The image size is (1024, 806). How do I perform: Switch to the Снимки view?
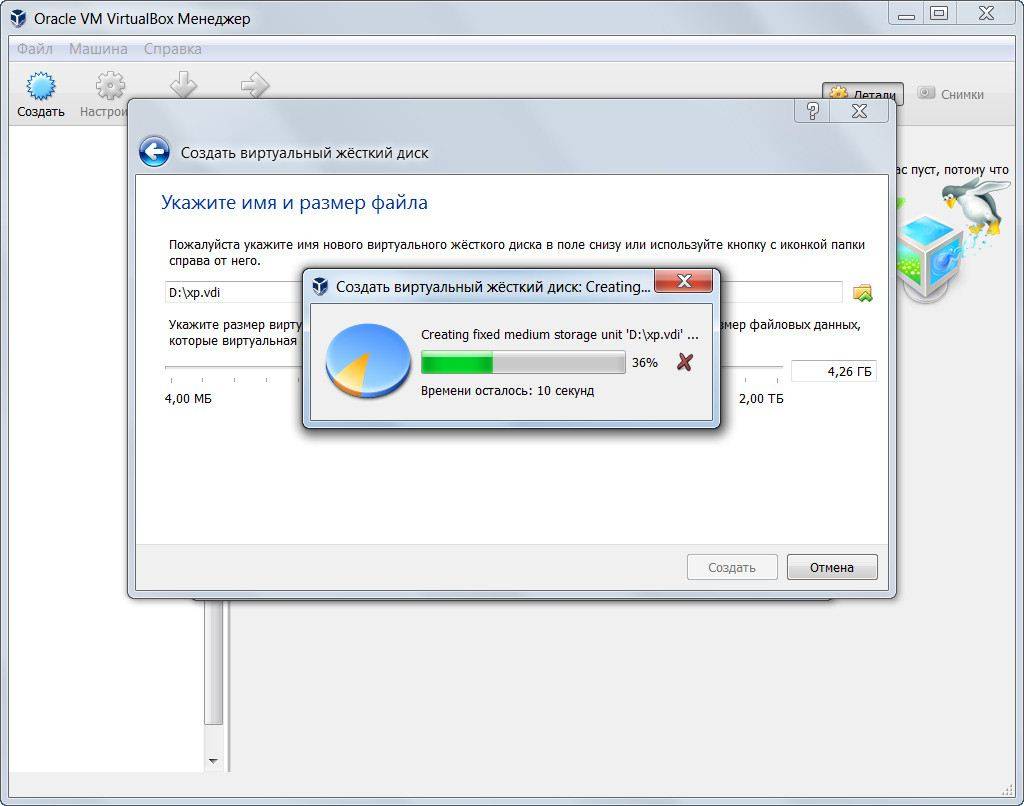click(x=950, y=94)
